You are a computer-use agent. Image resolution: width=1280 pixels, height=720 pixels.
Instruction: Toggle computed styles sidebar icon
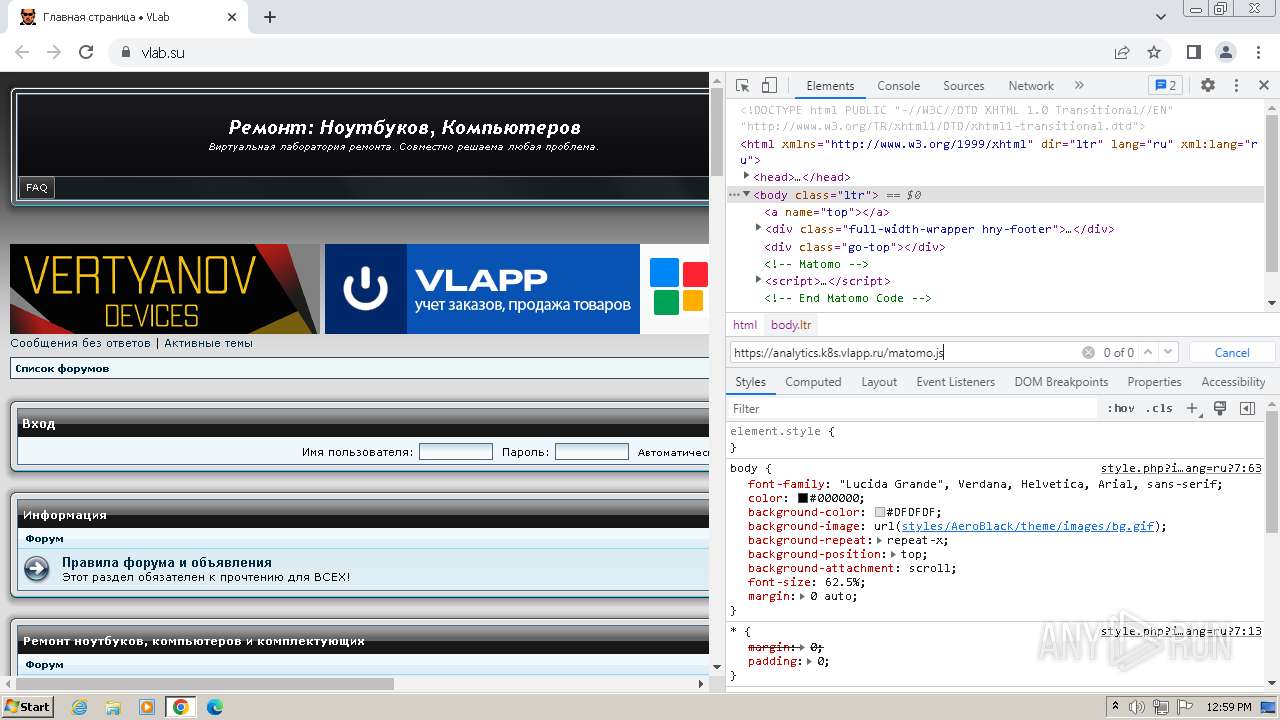pos(1247,408)
